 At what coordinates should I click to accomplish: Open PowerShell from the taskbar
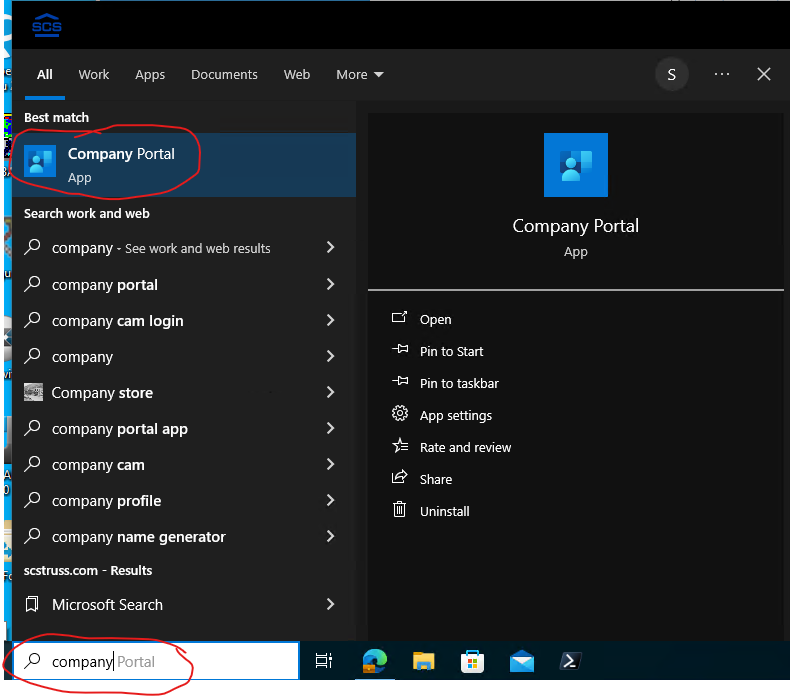click(x=570, y=661)
